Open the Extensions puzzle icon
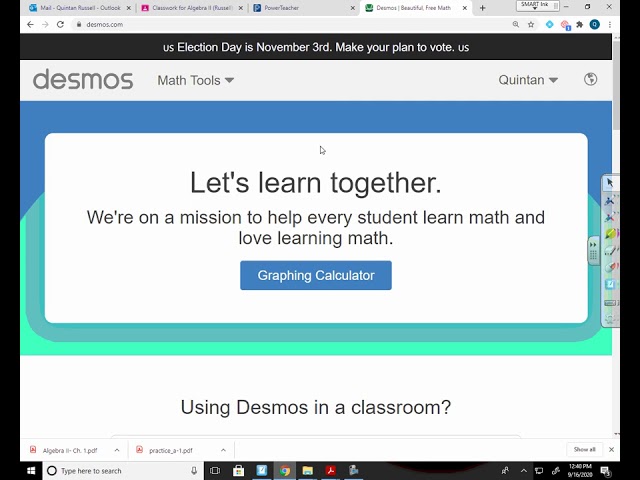The height and width of the screenshot is (480, 640). coord(580,24)
